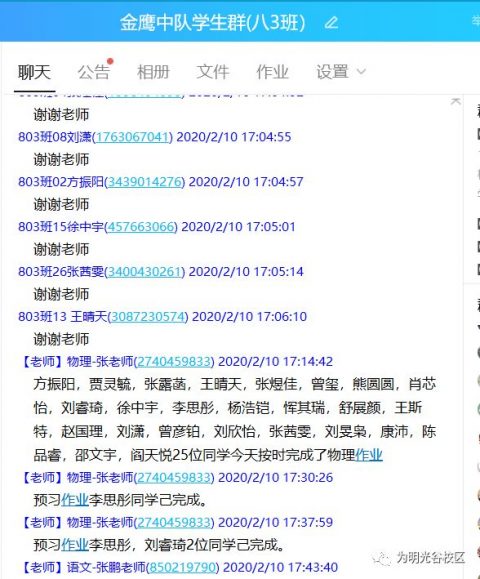The image size is (480, 579).
Task: Open 物理-张老师 number link at 17:14:42
Action: tap(174, 362)
